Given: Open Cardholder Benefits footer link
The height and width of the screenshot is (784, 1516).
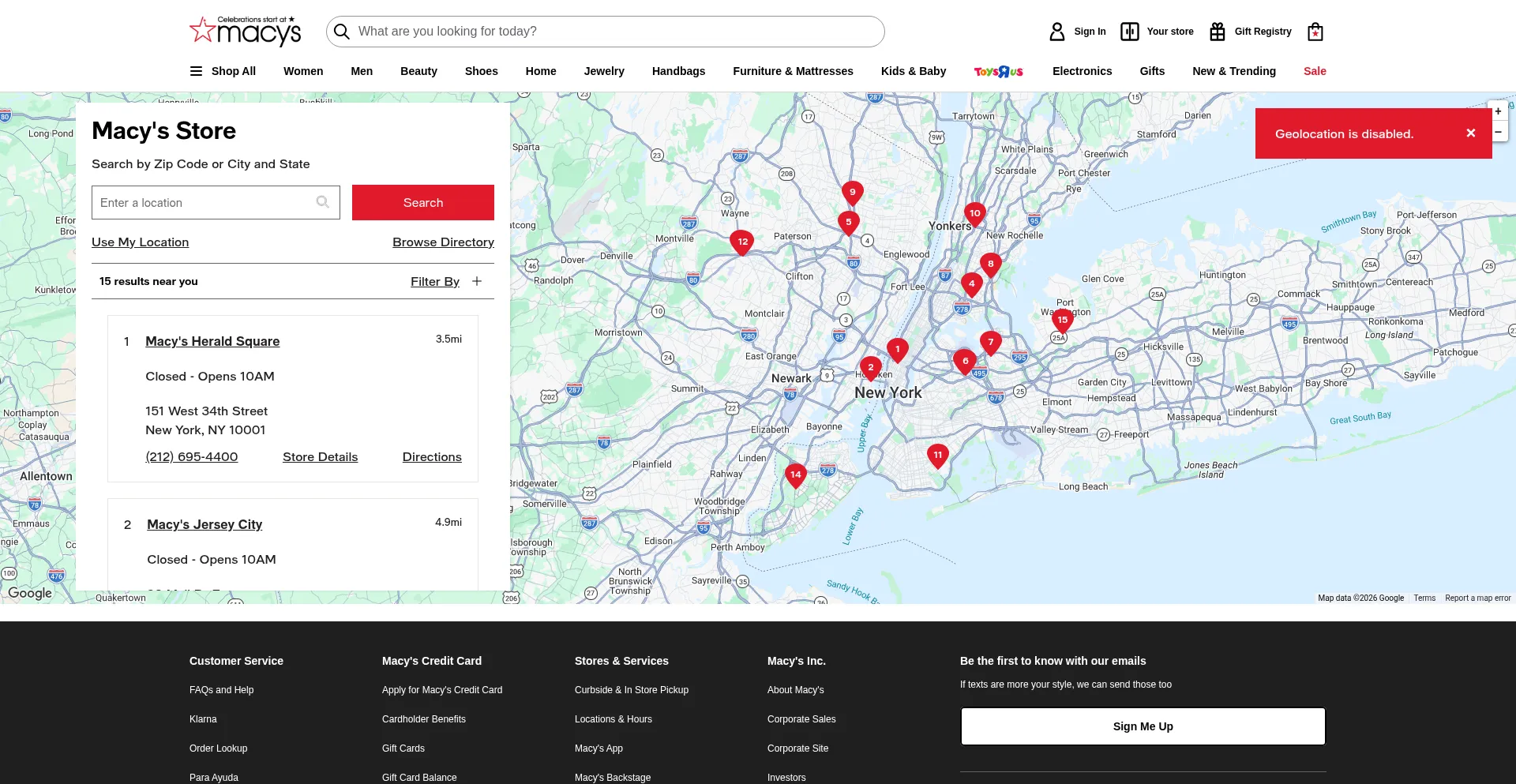Looking at the screenshot, I should tap(424, 719).
